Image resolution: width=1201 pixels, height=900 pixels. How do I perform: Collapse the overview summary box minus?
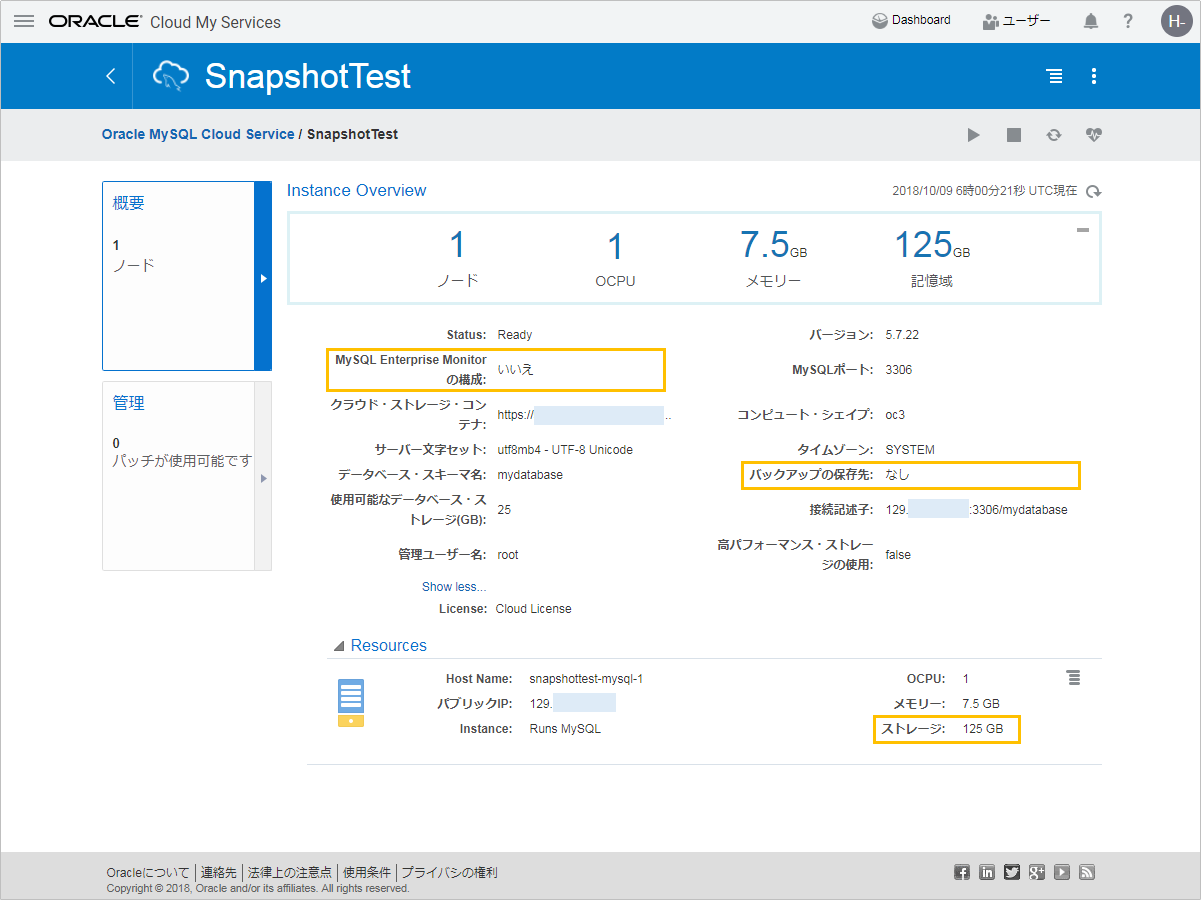click(x=1082, y=230)
